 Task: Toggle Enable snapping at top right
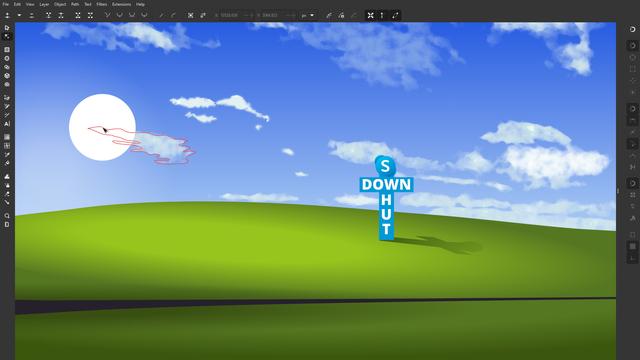pyautogui.click(x=632, y=29)
